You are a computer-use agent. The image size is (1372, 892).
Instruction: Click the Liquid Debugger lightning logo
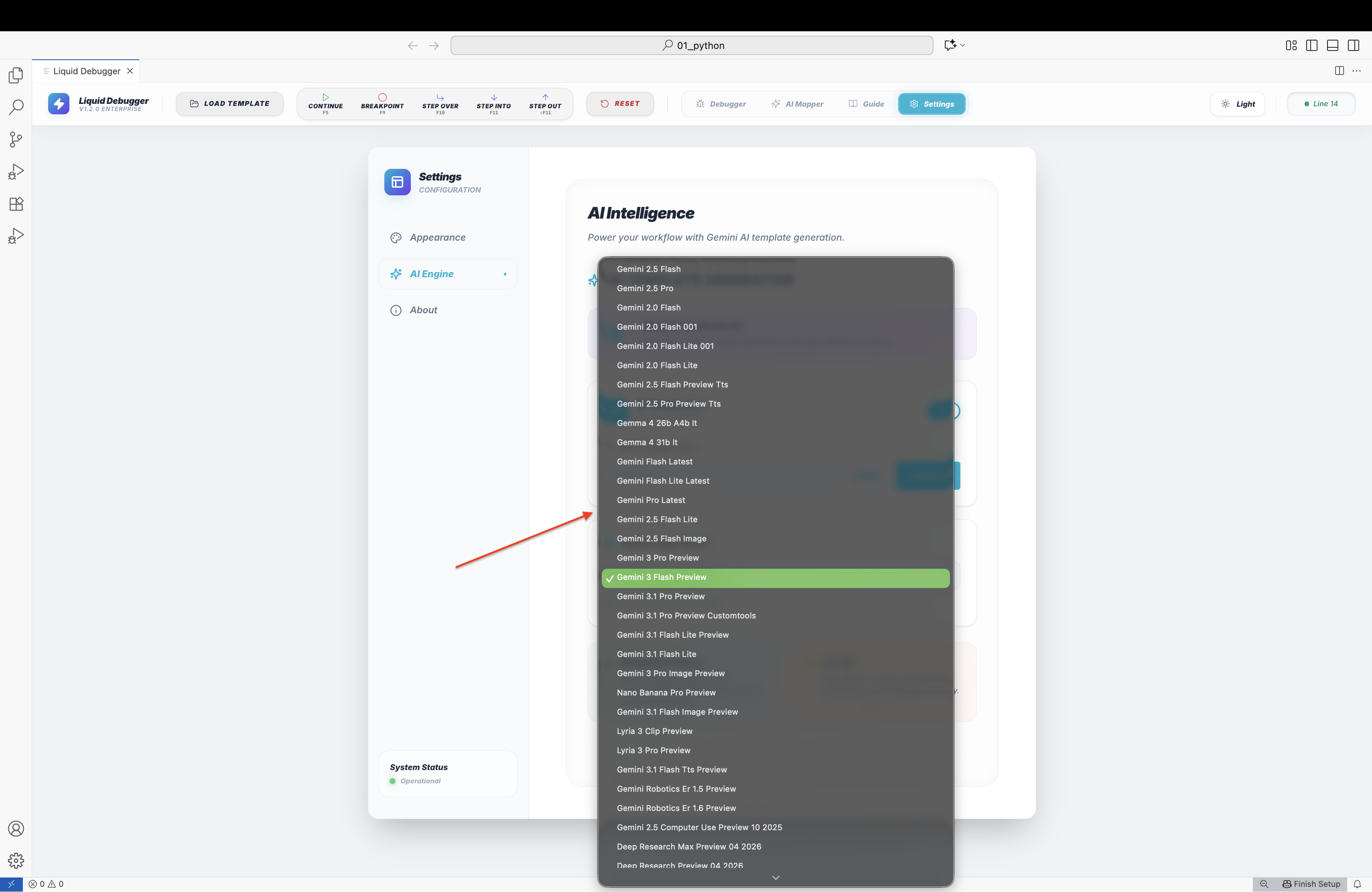(59, 104)
